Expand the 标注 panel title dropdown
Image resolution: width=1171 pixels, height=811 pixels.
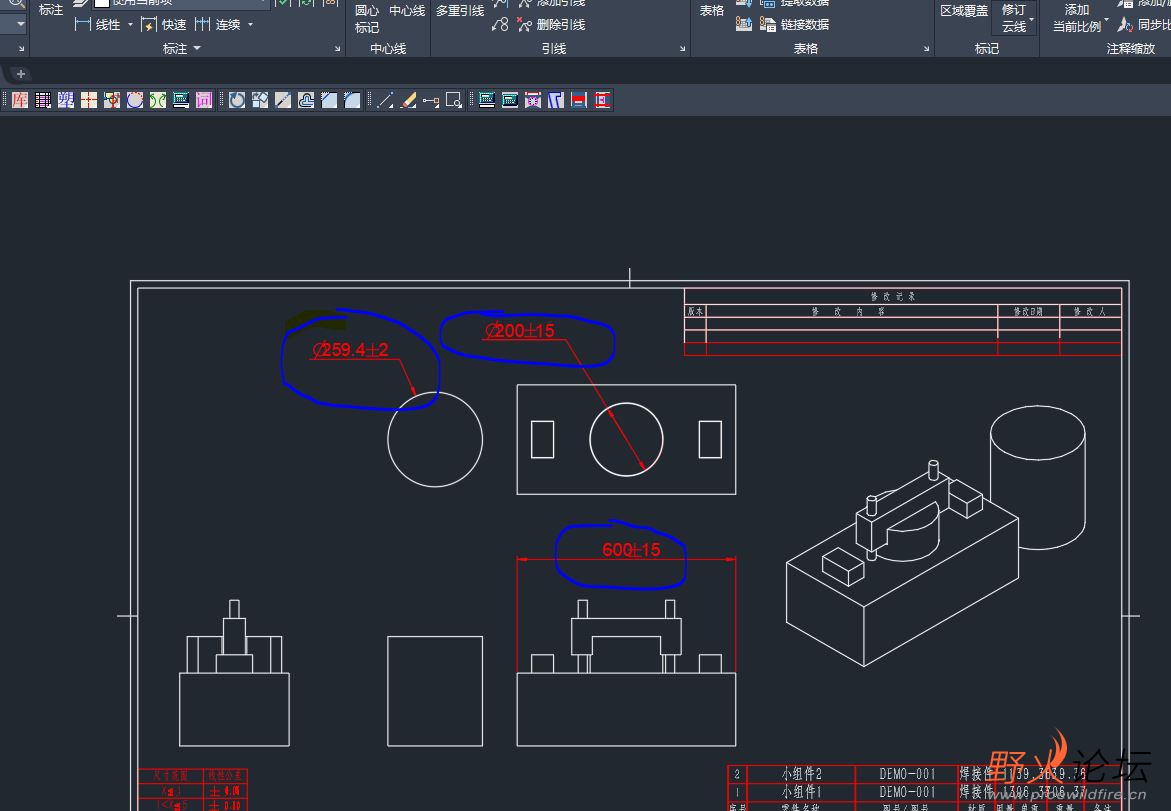pyautogui.click(x=197, y=49)
